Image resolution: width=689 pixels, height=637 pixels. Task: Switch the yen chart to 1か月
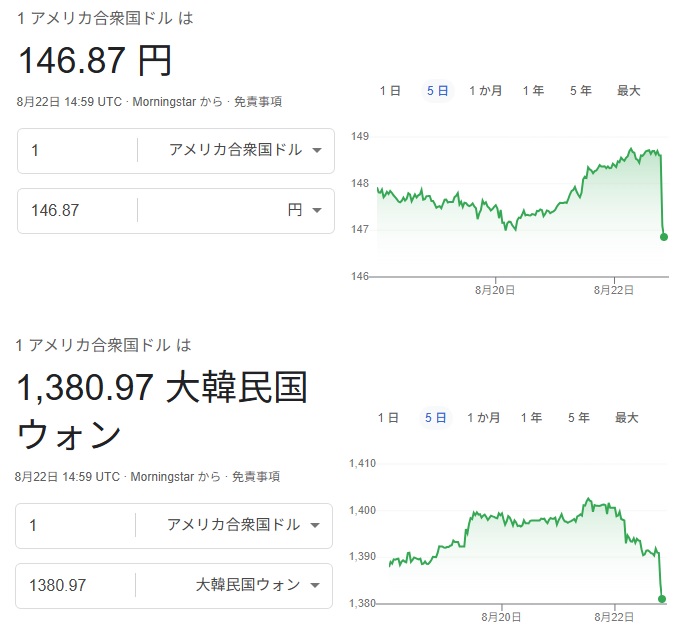(x=486, y=91)
